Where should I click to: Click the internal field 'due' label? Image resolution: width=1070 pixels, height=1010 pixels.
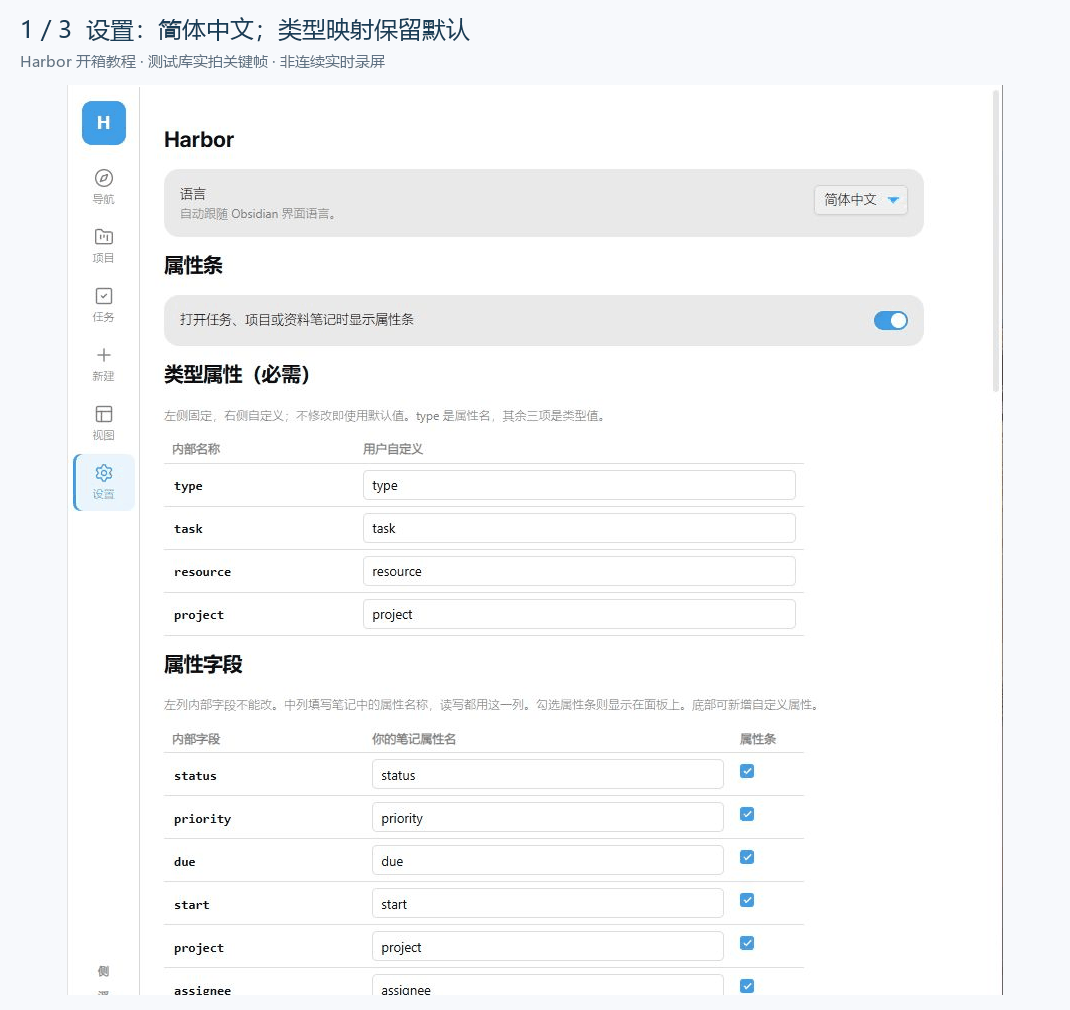pyautogui.click(x=184, y=862)
